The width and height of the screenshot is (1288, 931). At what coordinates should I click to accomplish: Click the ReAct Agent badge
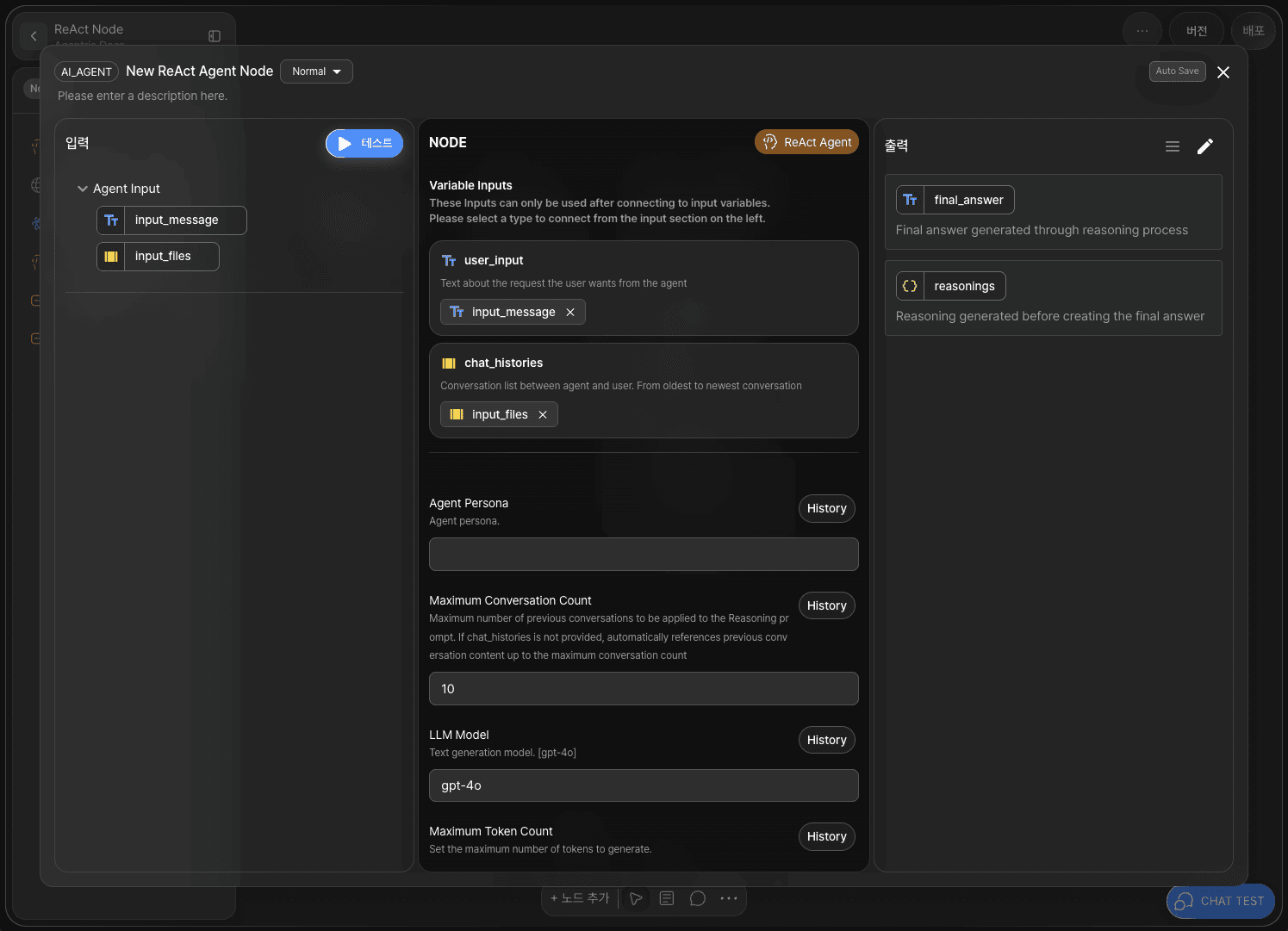806,142
